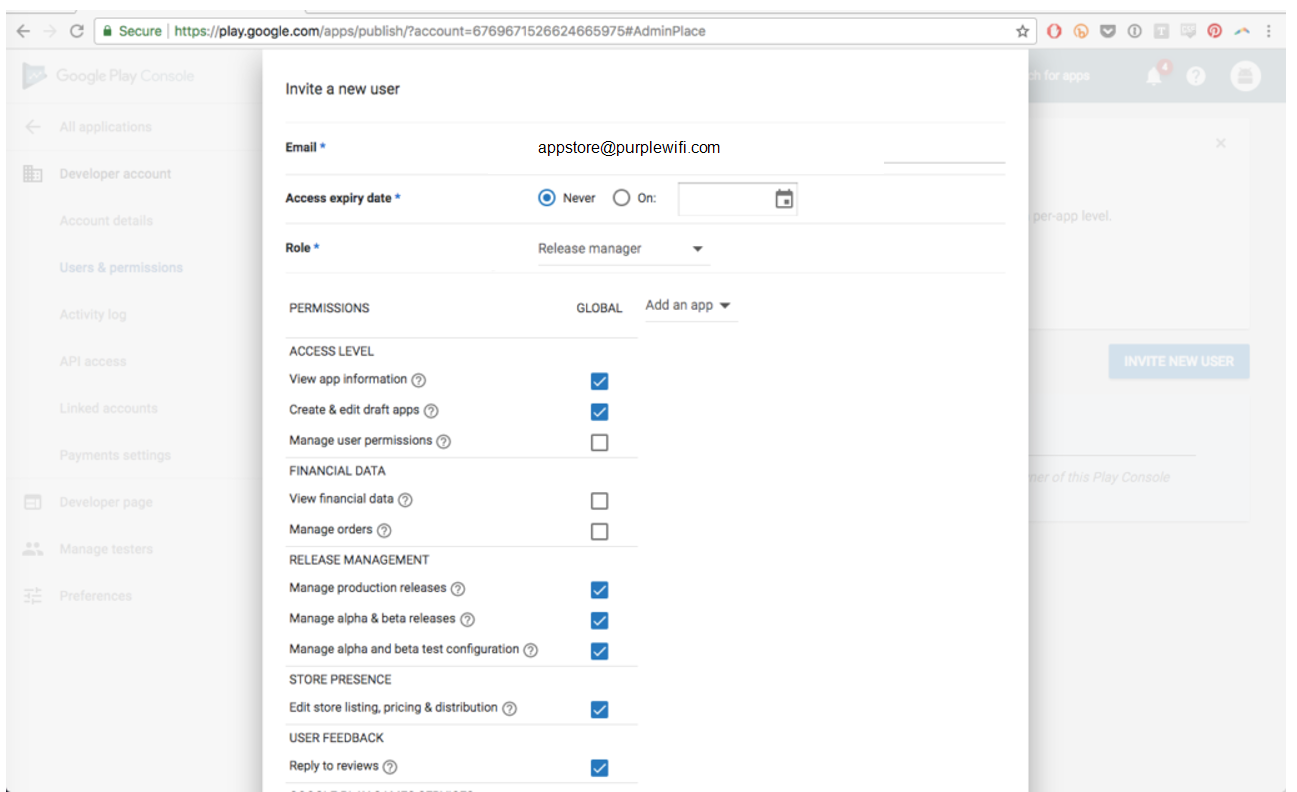Uncheck the Create & edit draft apps checkbox
Image resolution: width=1297 pixels, height=792 pixels.
(x=599, y=412)
